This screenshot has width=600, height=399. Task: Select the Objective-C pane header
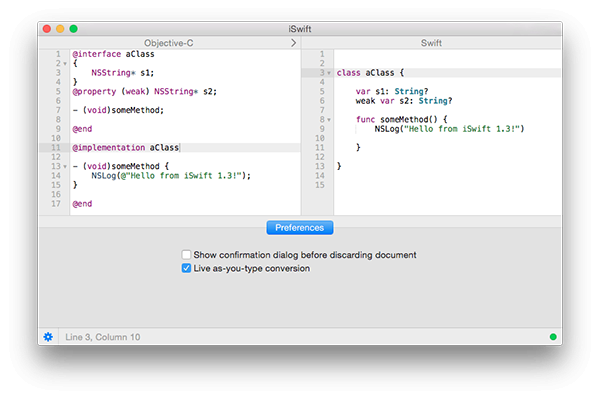click(168, 43)
